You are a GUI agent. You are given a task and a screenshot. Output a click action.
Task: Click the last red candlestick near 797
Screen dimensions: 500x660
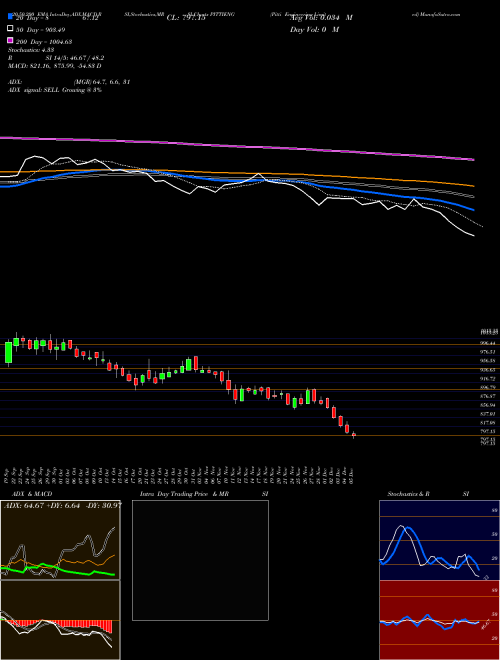tap(354, 435)
